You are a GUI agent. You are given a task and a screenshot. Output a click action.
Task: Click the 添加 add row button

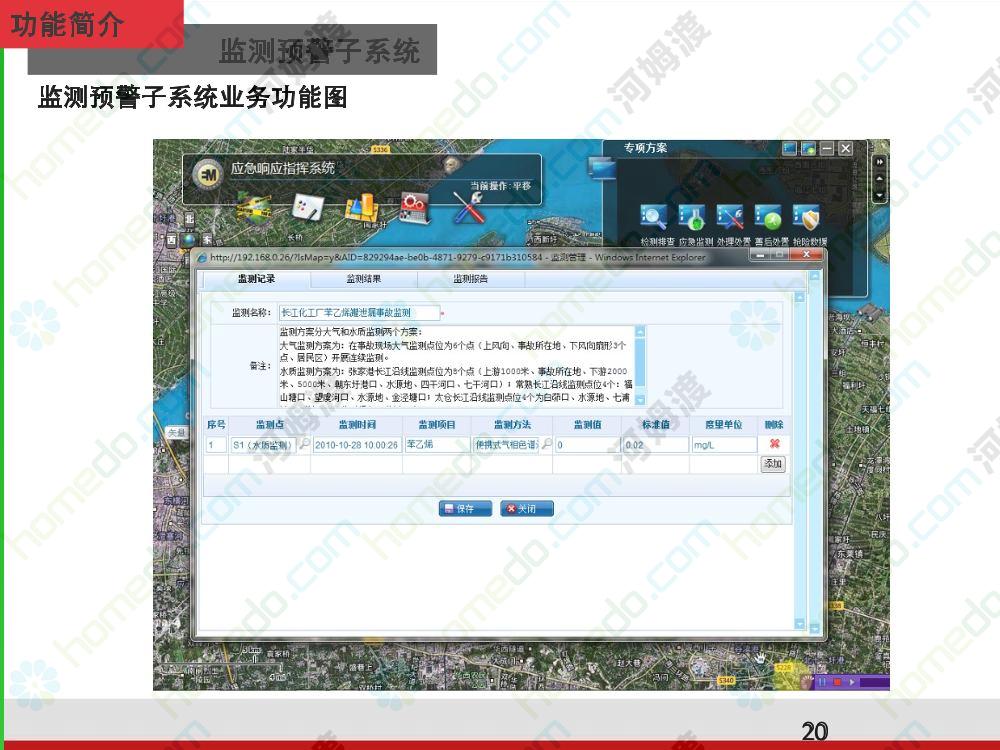coord(773,464)
